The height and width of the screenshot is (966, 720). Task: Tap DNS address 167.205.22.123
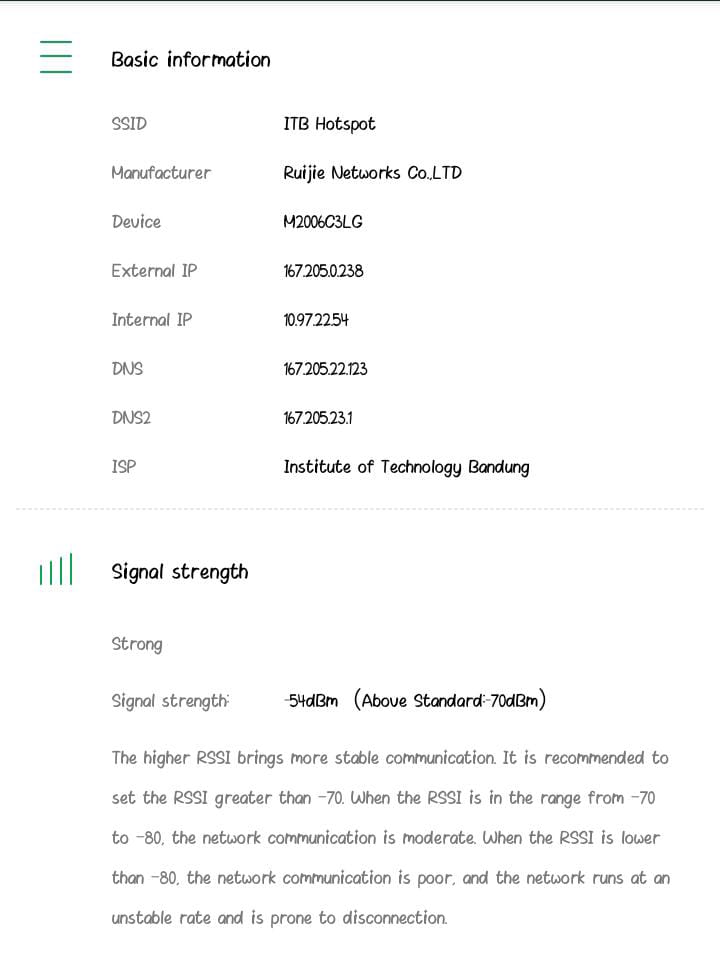pos(325,369)
